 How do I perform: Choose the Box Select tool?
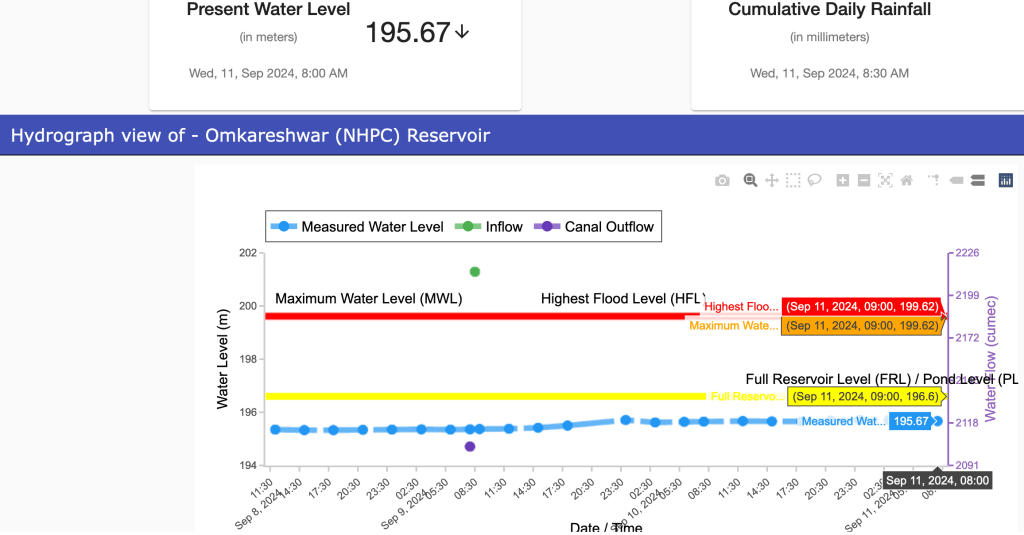[x=793, y=181]
